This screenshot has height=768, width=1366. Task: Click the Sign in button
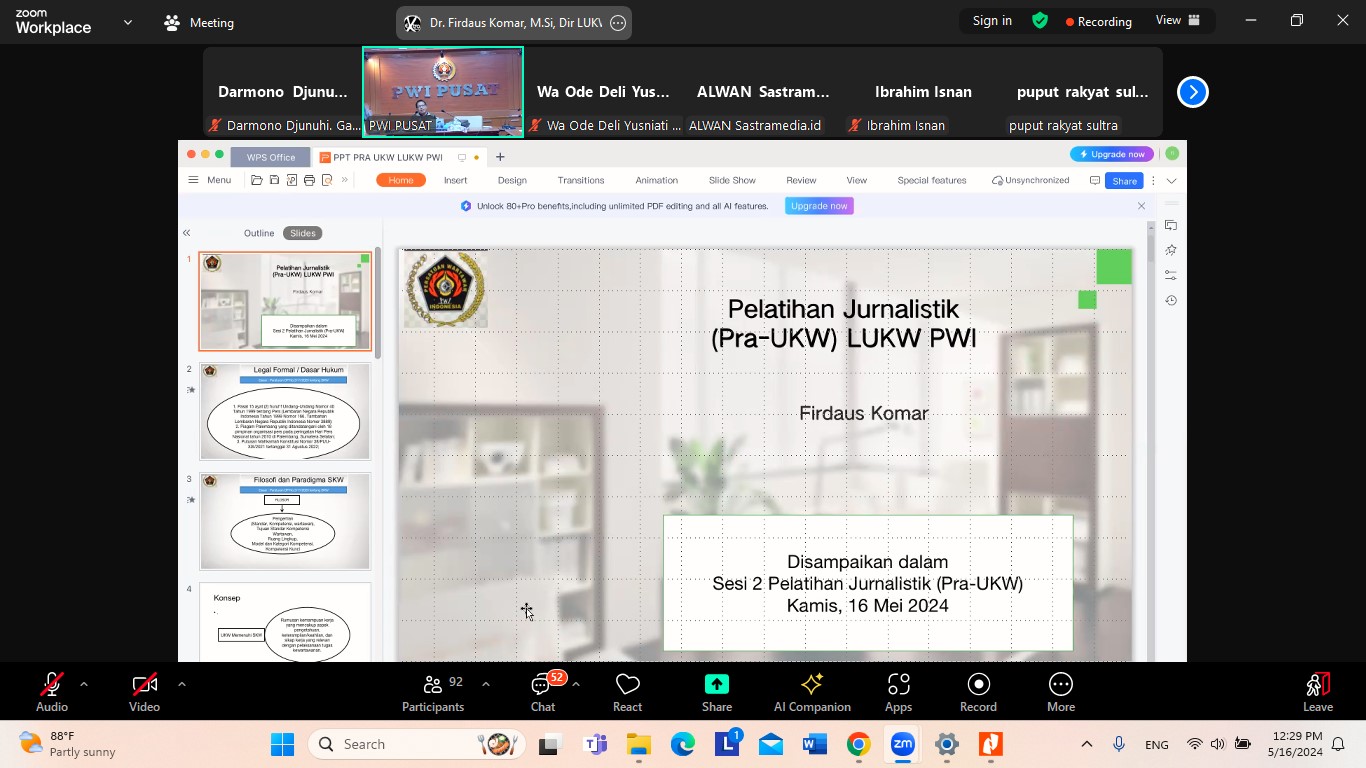tap(992, 21)
